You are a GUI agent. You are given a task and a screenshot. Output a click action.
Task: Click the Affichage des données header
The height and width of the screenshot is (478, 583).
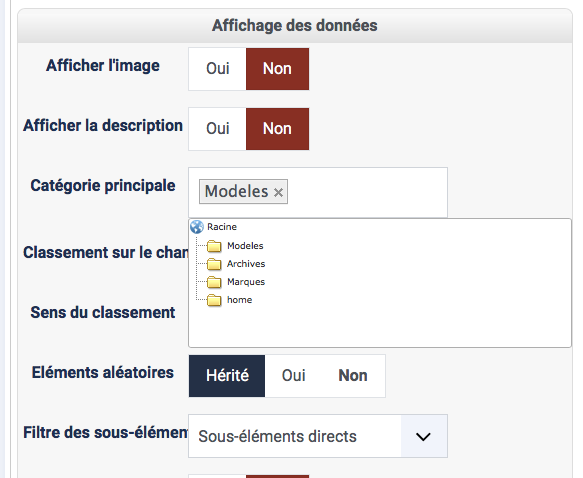coord(295,26)
